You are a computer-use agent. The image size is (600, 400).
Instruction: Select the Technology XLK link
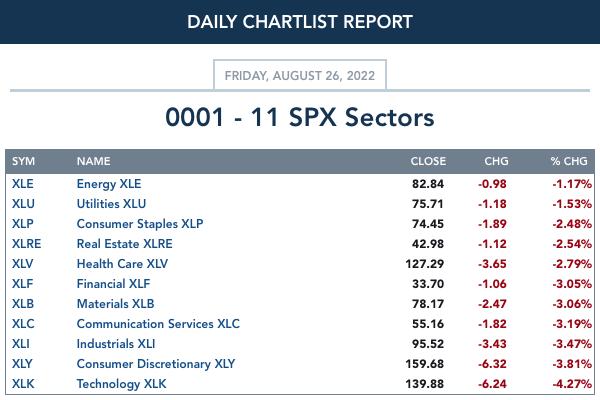(x=121, y=384)
